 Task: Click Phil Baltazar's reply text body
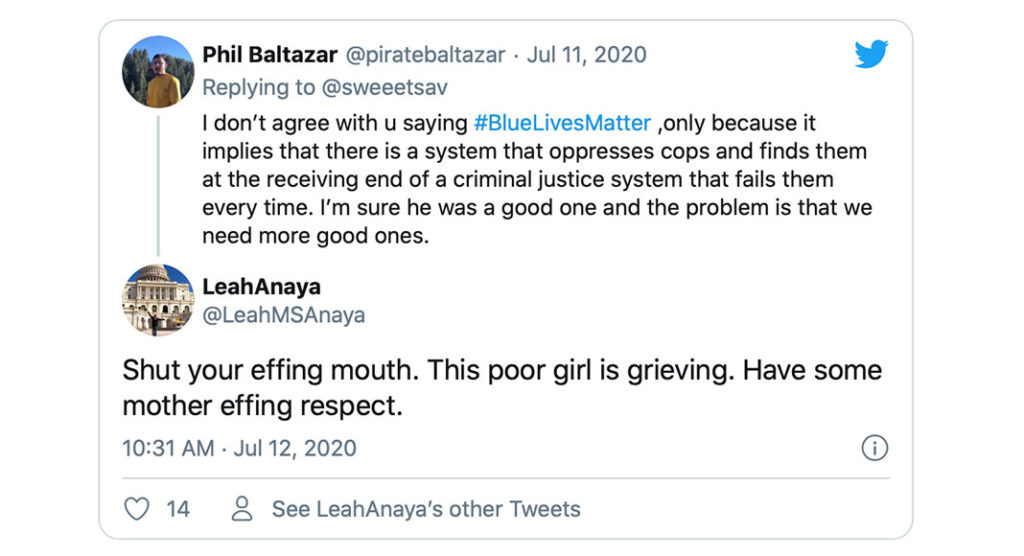tap(536, 180)
